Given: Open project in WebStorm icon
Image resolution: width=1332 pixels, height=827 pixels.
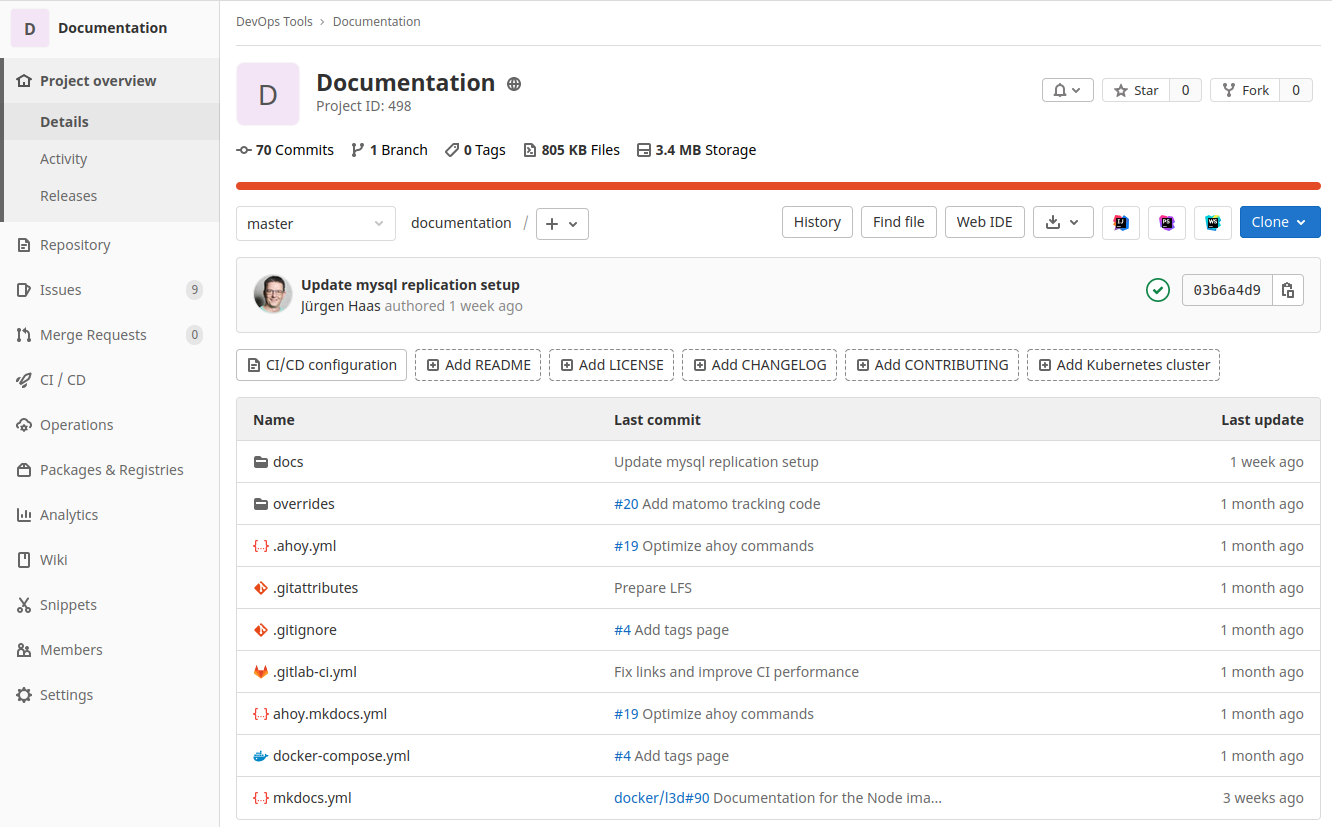Looking at the screenshot, I should (x=1213, y=223).
